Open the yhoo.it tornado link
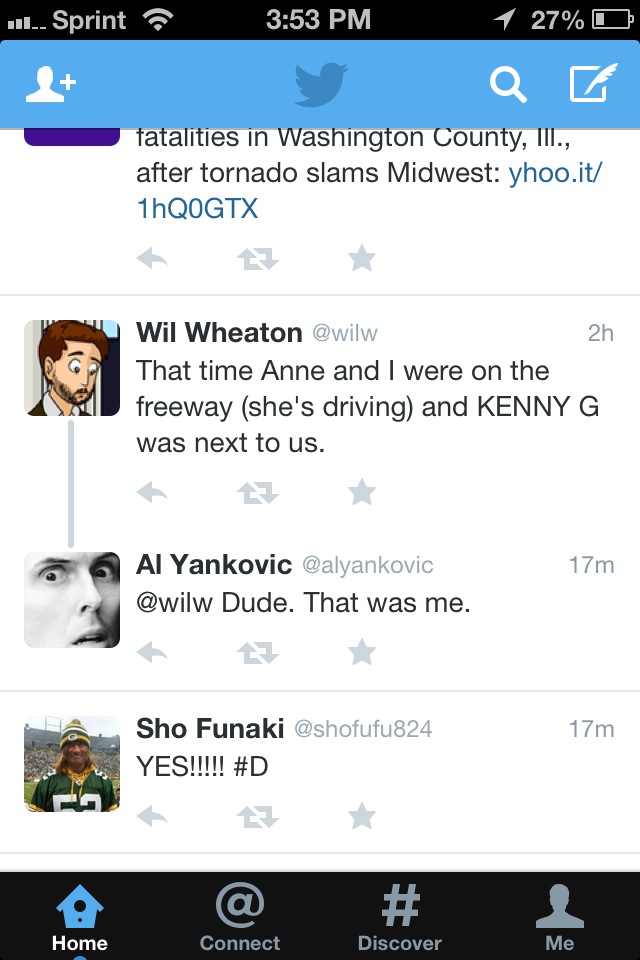Image resolution: width=640 pixels, height=960 pixels. pos(553,174)
